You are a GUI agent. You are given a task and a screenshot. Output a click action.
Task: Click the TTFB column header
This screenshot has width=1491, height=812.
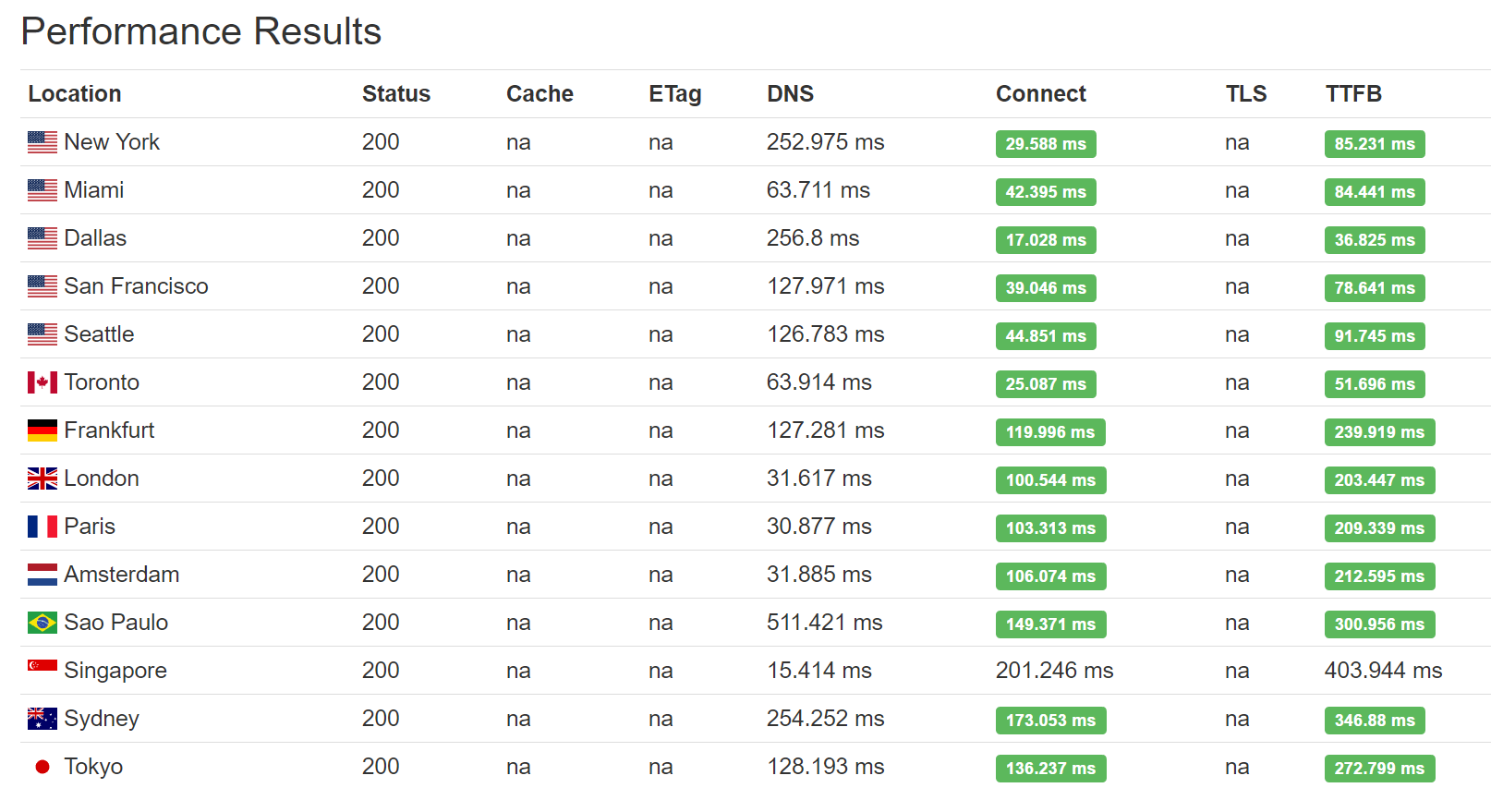[1353, 94]
